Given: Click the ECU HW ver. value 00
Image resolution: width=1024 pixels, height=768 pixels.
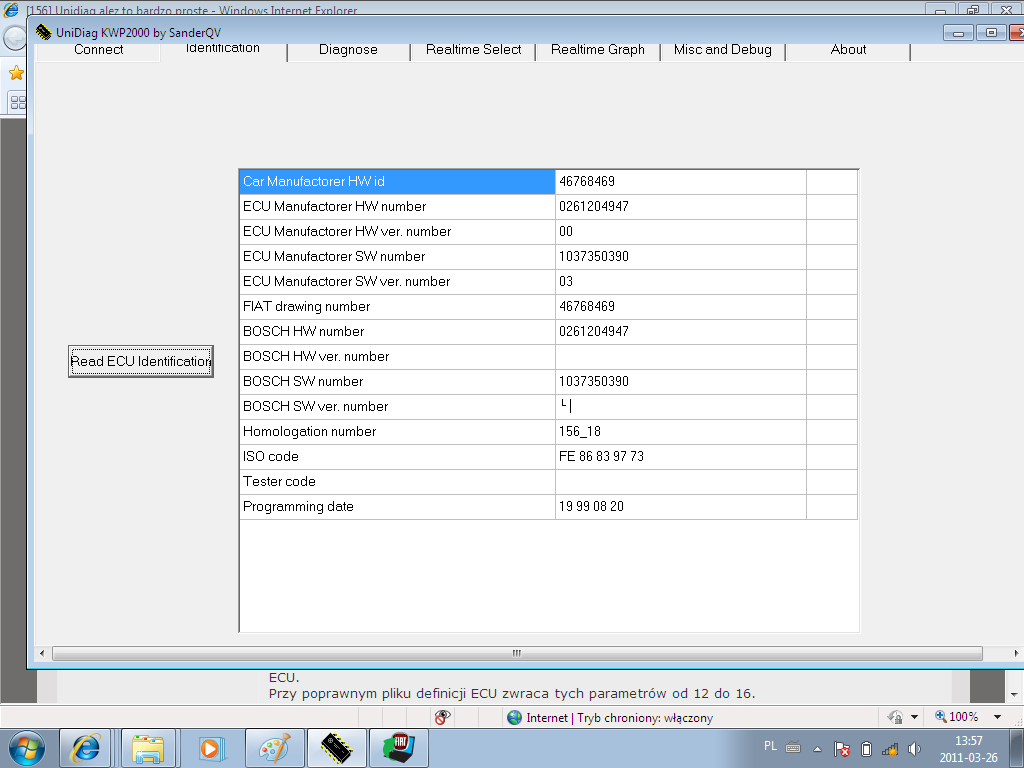Looking at the screenshot, I should pos(566,232).
